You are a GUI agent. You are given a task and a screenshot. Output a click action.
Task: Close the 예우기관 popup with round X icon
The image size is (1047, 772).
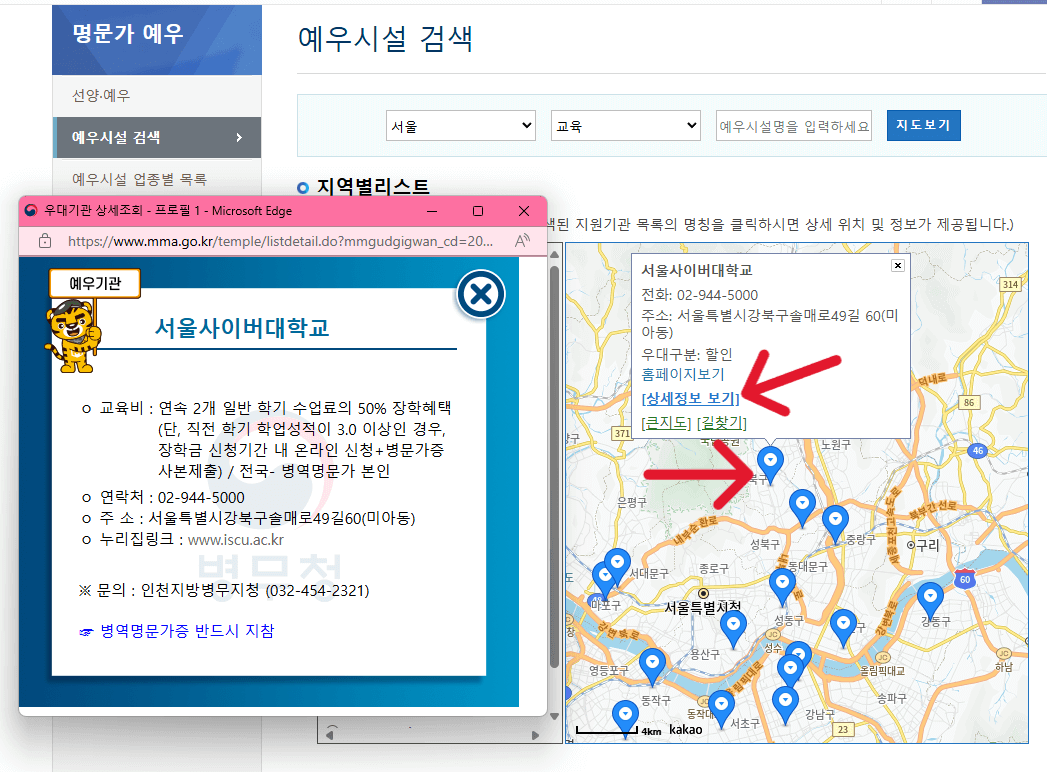click(x=481, y=294)
